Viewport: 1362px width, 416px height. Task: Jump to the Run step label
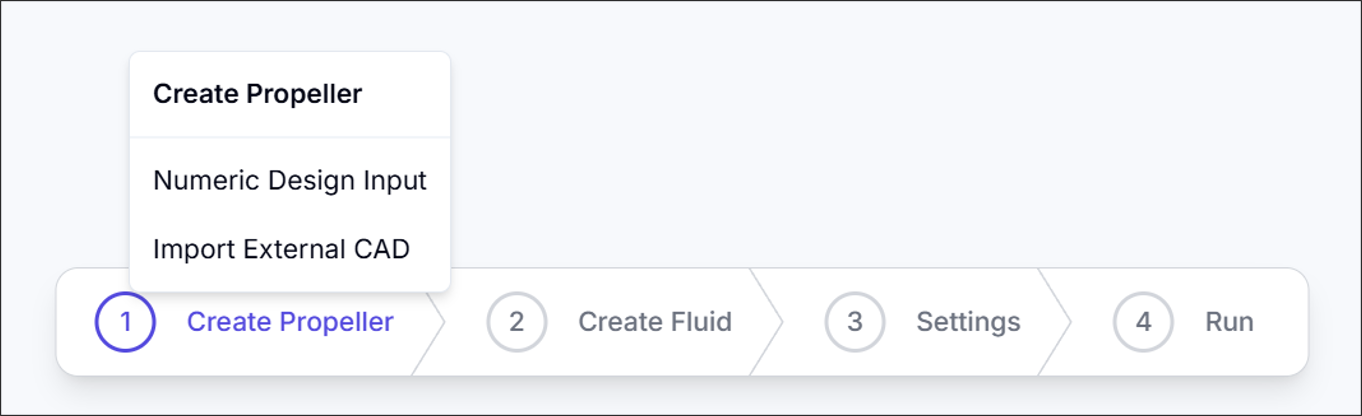pyautogui.click(x=1229, y=322)
